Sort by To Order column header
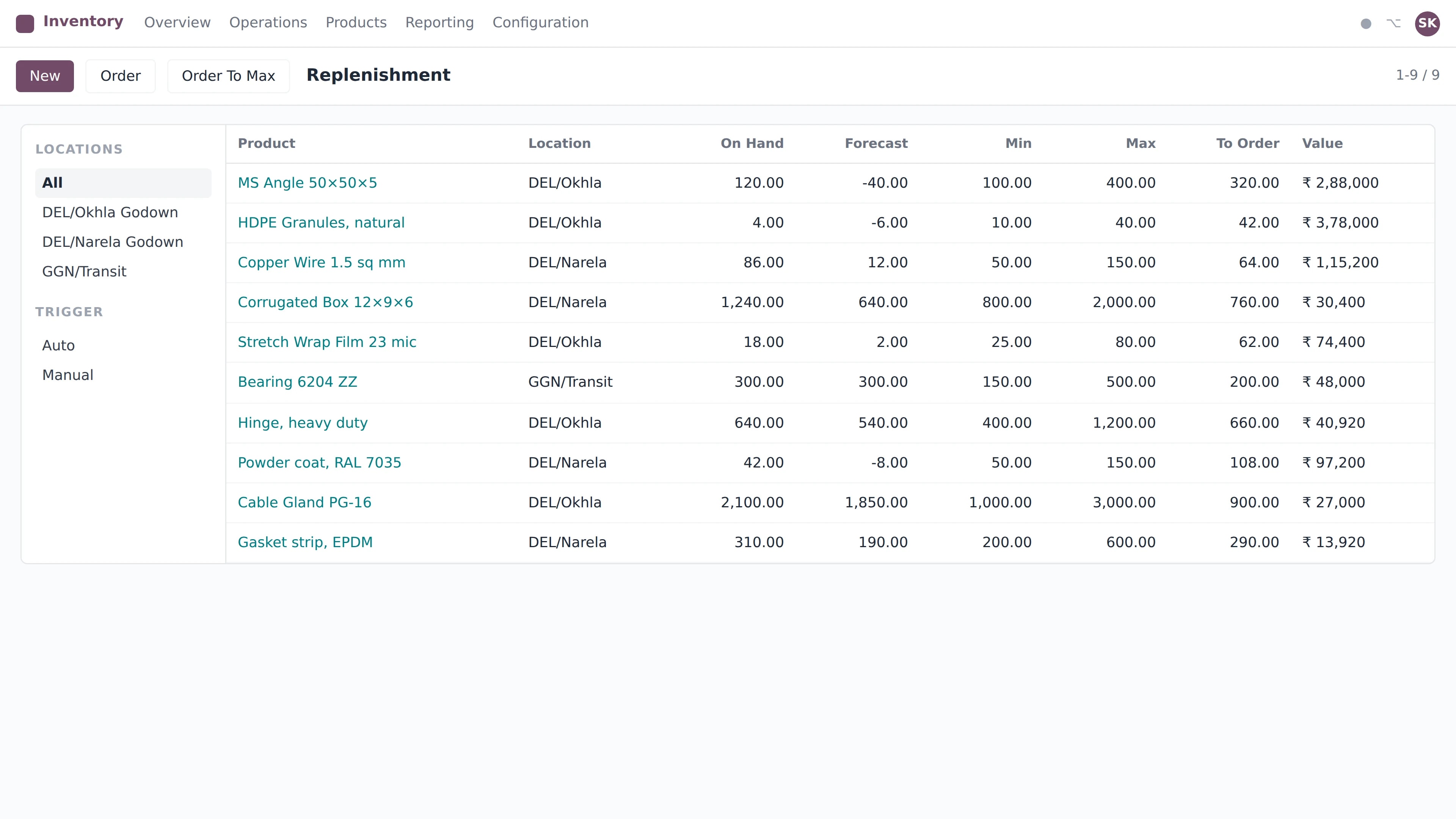 point(1247,144)
